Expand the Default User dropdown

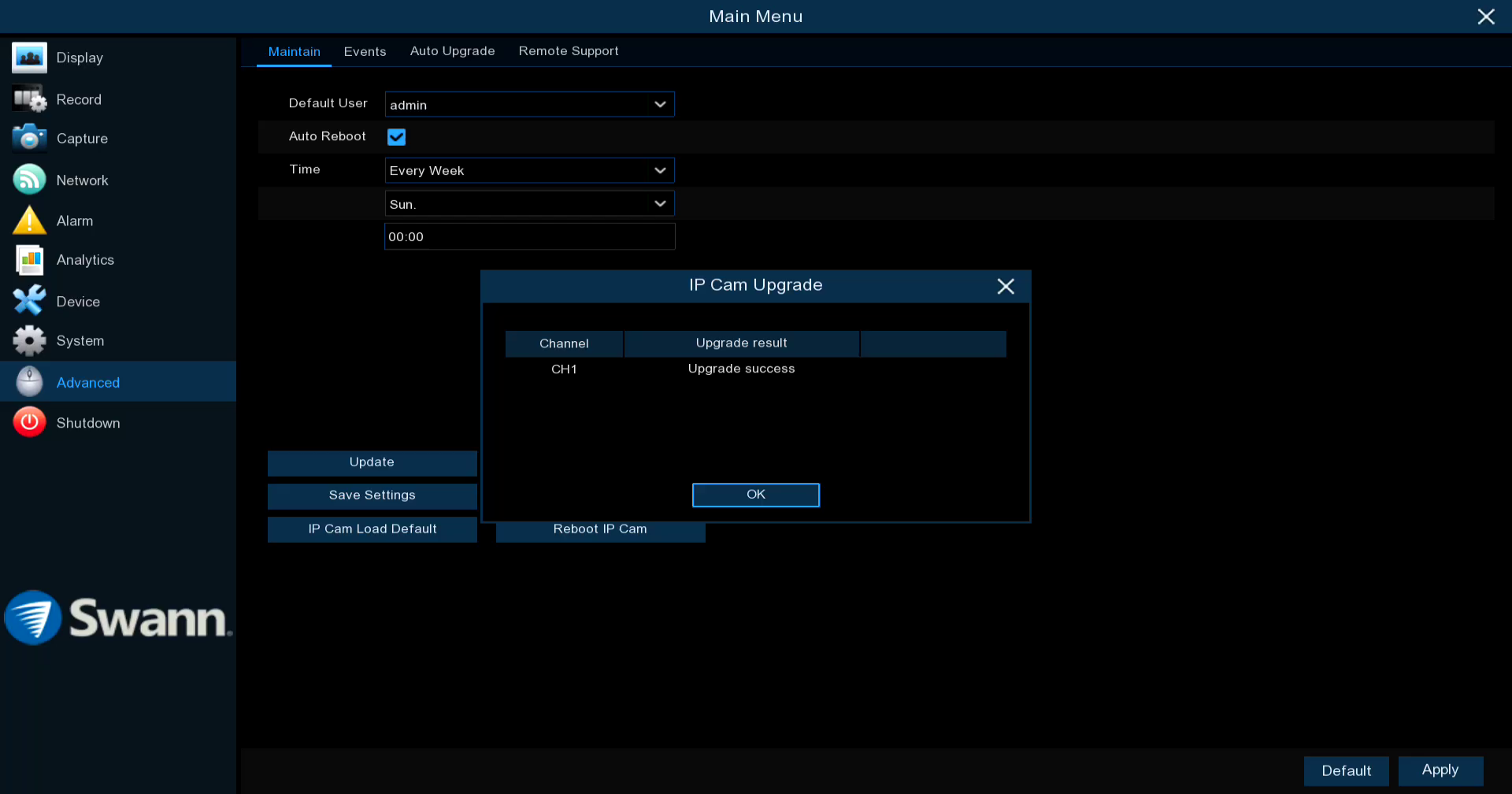(x=529, y=104)
